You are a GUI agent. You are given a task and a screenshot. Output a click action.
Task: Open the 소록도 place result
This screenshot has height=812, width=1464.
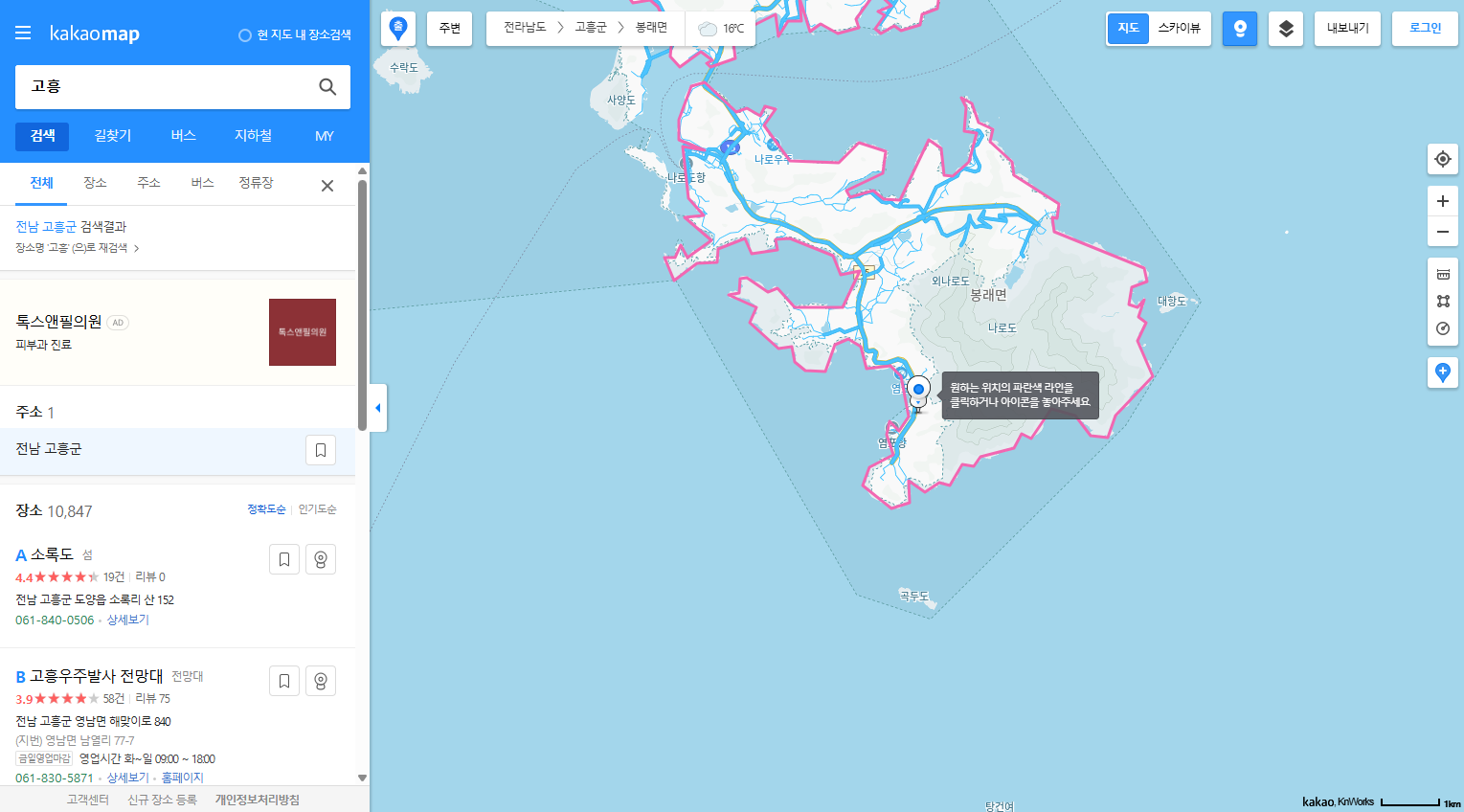52,554
